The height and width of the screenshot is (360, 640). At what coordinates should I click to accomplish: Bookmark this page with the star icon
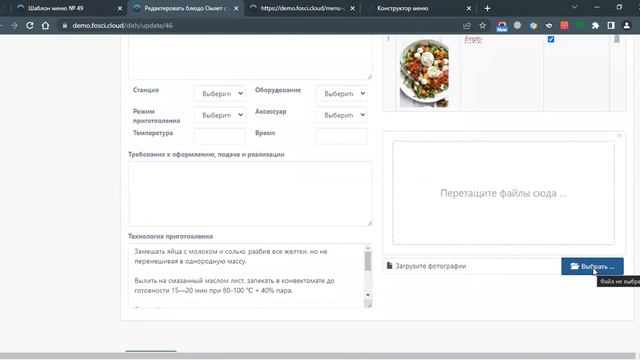[482, 25]
